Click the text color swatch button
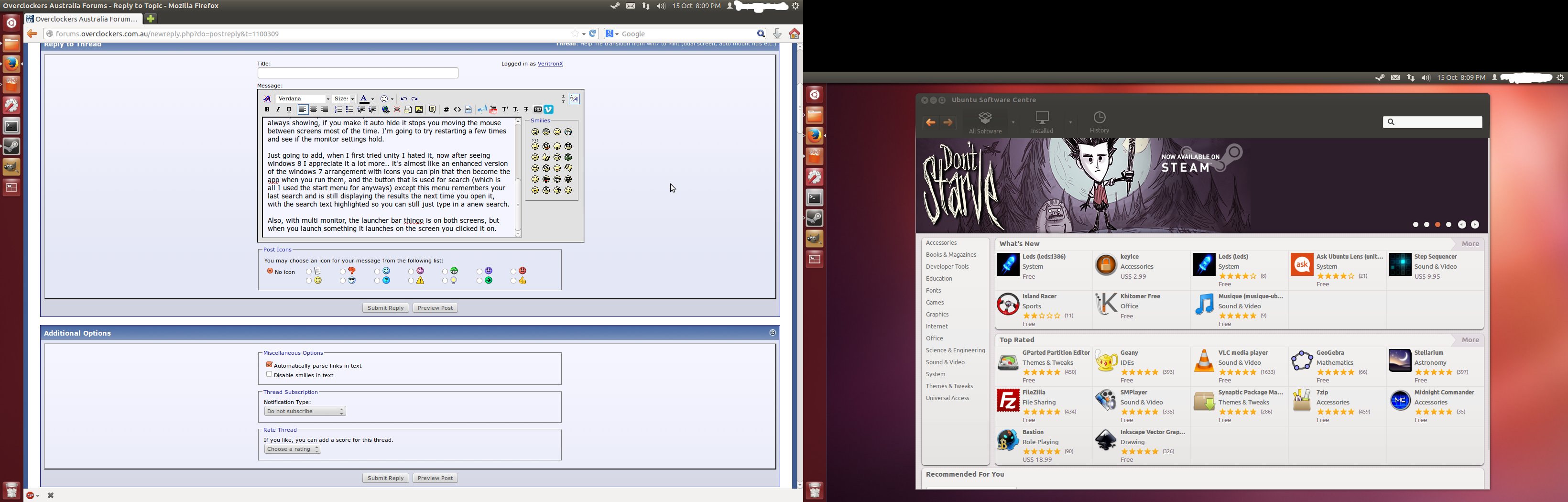This screenshot has height=502, width=1568. coord(364,99)
